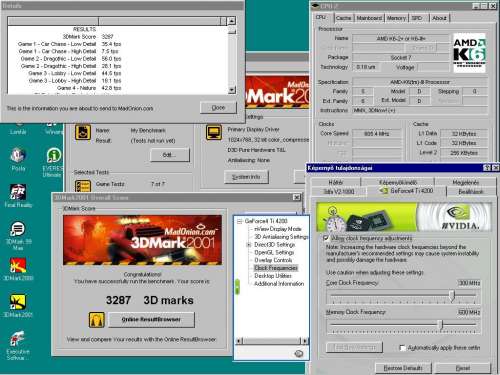Click Close button in Details dialog
500x375 pixels.
tap(218, 108)
